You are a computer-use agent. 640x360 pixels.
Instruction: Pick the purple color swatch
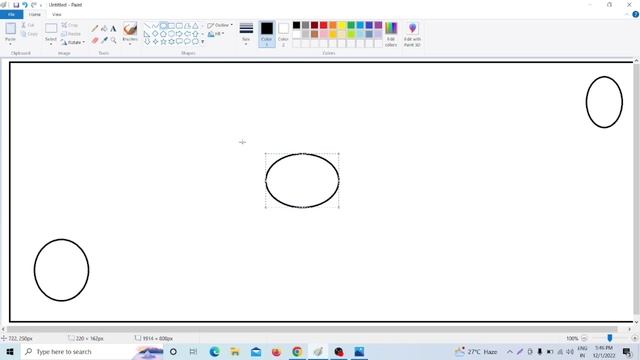(x=378, y=25)
